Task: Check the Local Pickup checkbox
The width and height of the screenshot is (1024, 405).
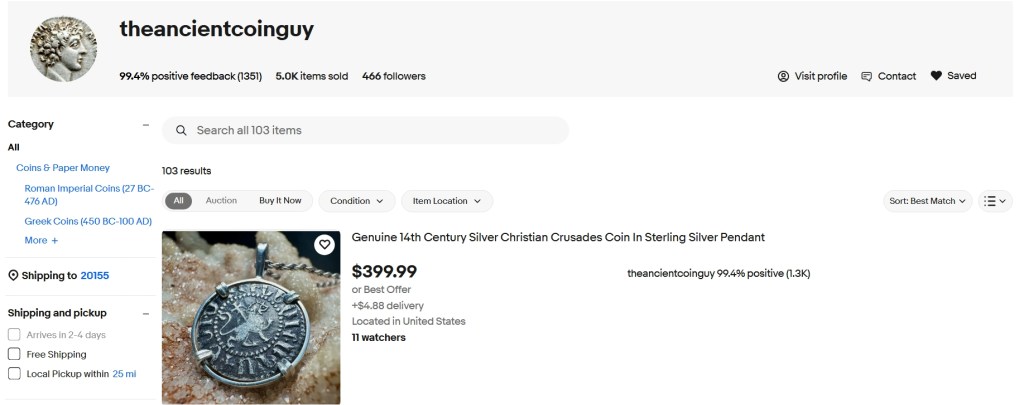Action: (14, 374)
